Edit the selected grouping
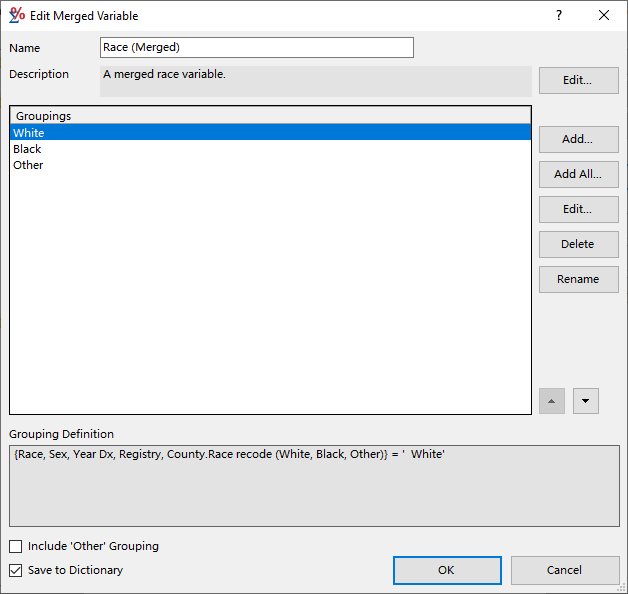The image size is (628, 594). [x=578, y=209]
